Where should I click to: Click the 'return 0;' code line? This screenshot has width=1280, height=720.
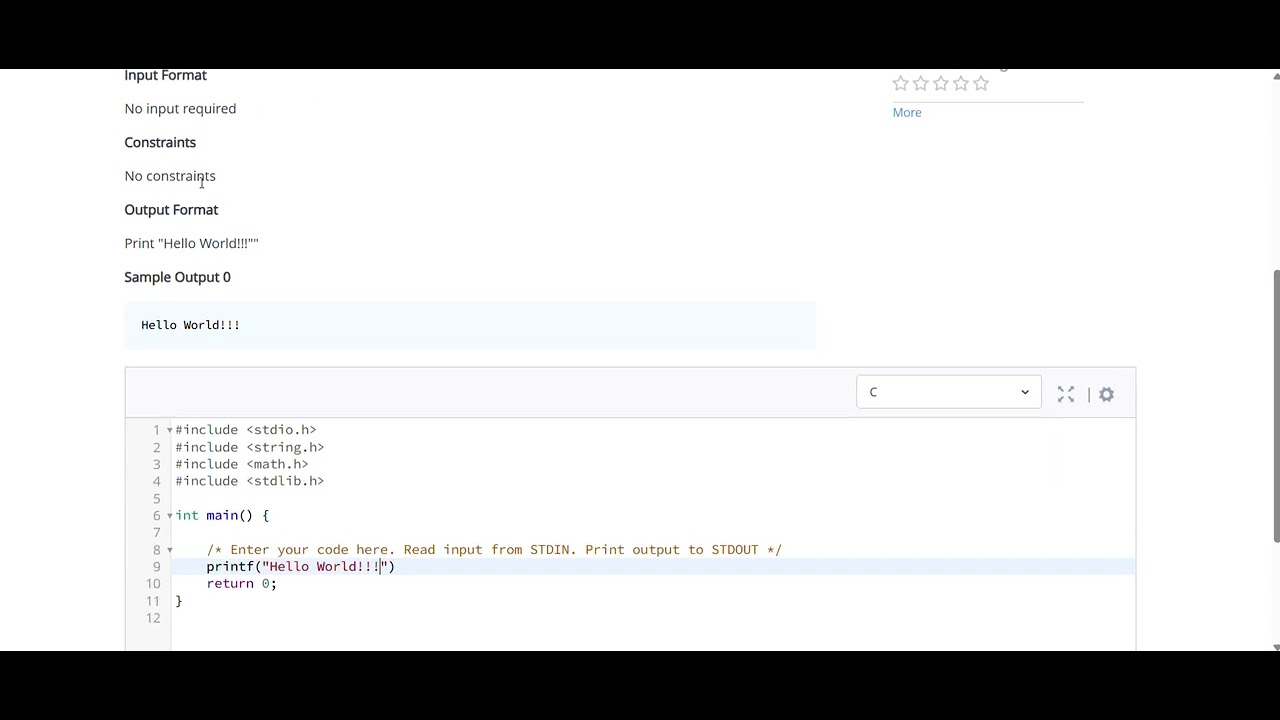[241, 584]
